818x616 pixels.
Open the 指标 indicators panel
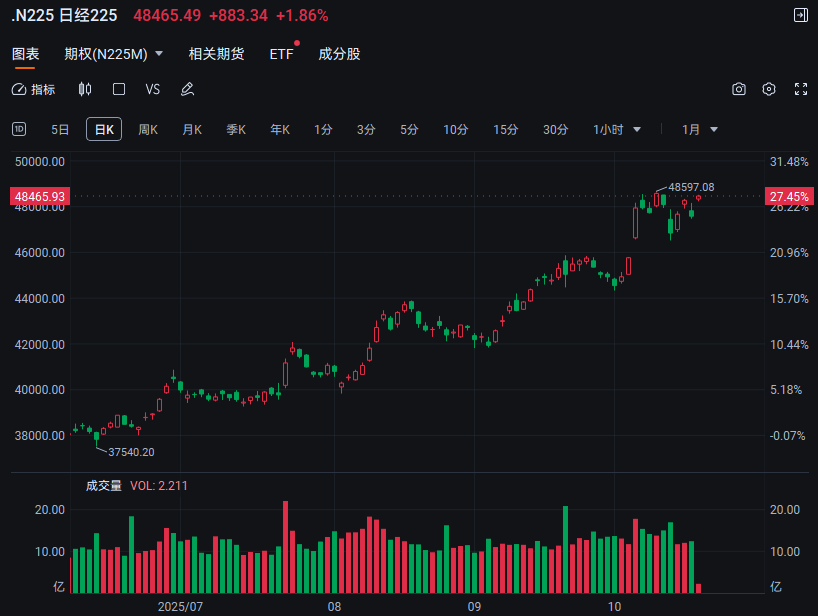point(34,89)
